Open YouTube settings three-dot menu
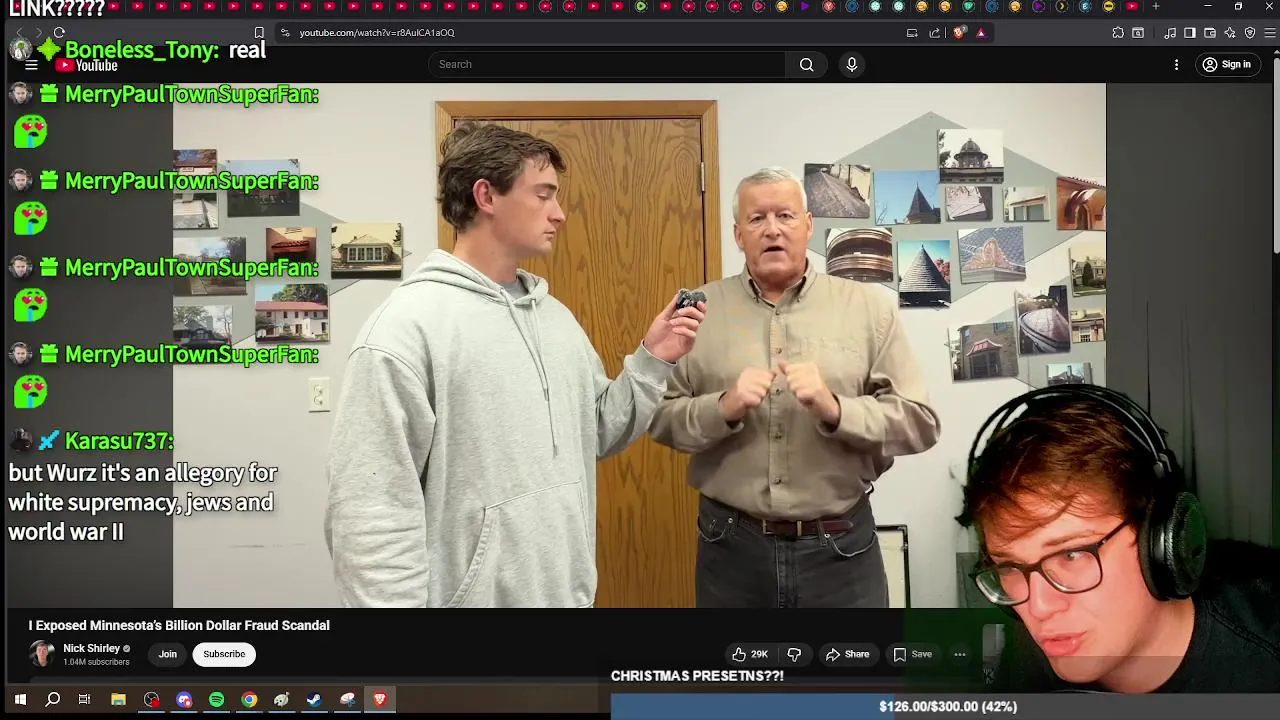This screenshot has width=1280, height=720. click(1176, 64)
